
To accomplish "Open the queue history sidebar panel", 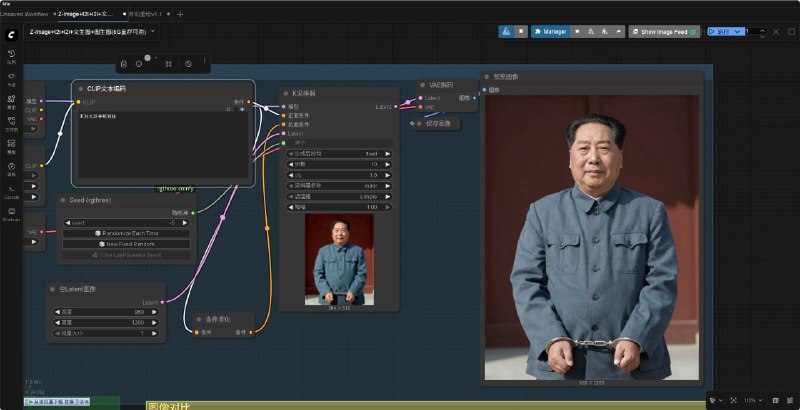I will click(x=11, y=56).
